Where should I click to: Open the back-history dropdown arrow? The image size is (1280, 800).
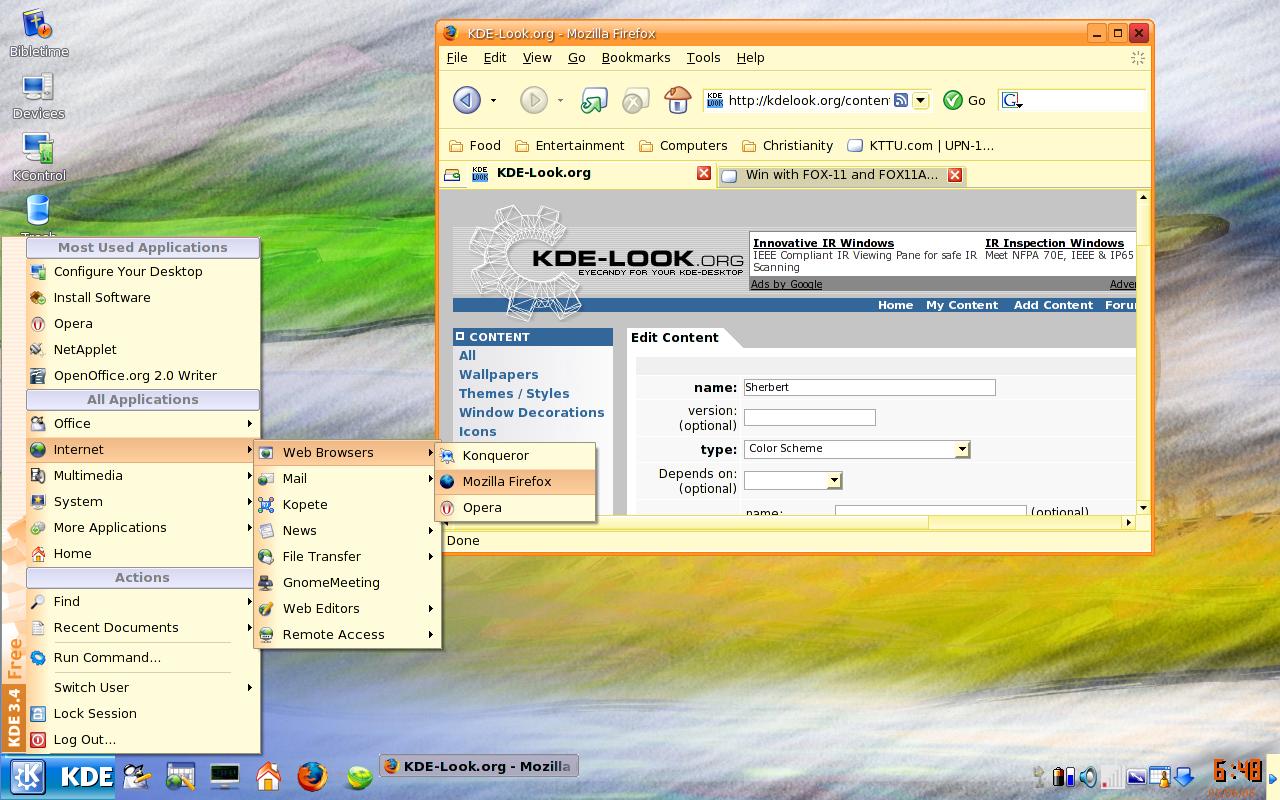point(493,100)
